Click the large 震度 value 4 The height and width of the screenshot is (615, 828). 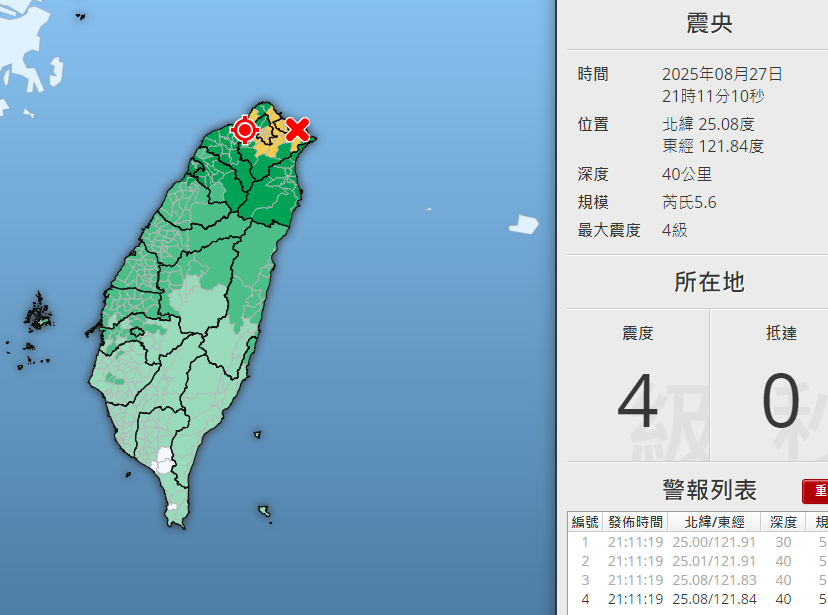click(x=638, y=403)
